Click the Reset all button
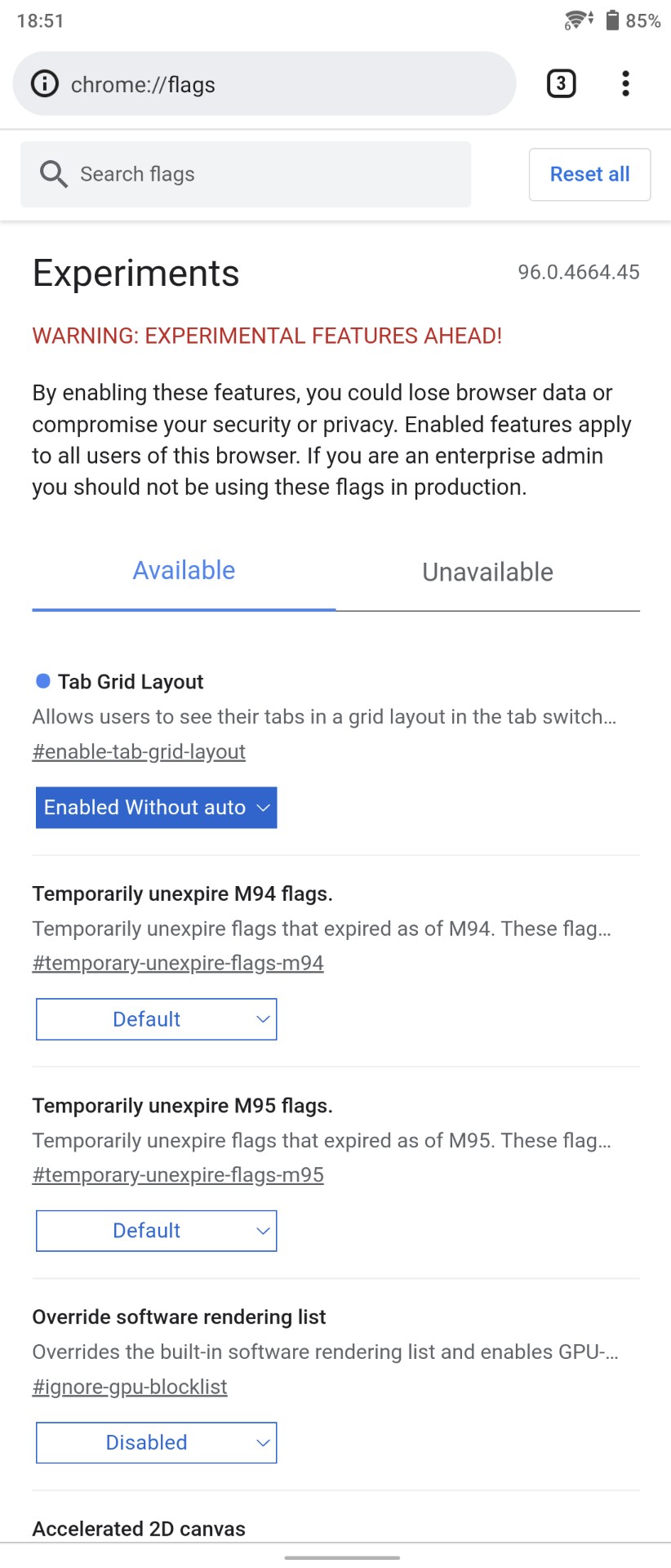Image resolution: width=671 pixels, height=1568 pixels. (x=590, y=174)
